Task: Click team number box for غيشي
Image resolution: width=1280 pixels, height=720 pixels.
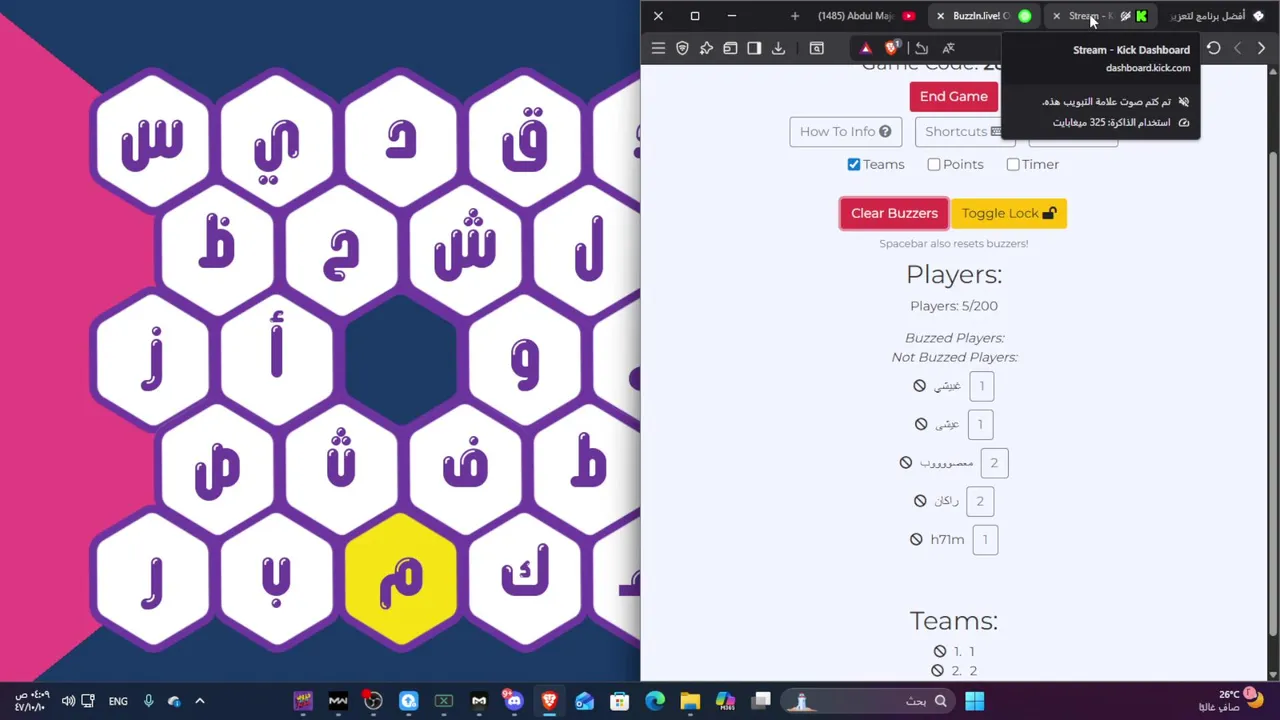Action: pyautogui.click(x=981, y=386)
